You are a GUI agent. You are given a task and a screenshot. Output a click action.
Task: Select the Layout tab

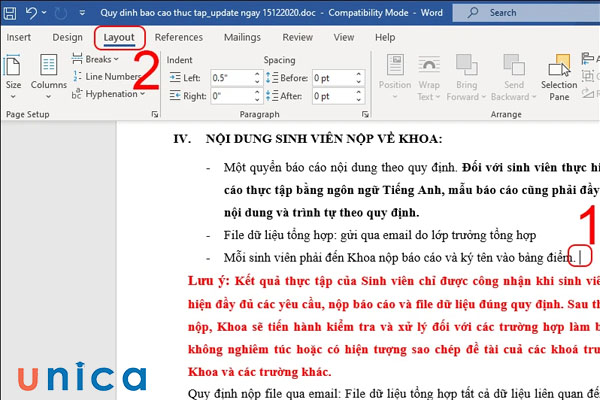119,38
